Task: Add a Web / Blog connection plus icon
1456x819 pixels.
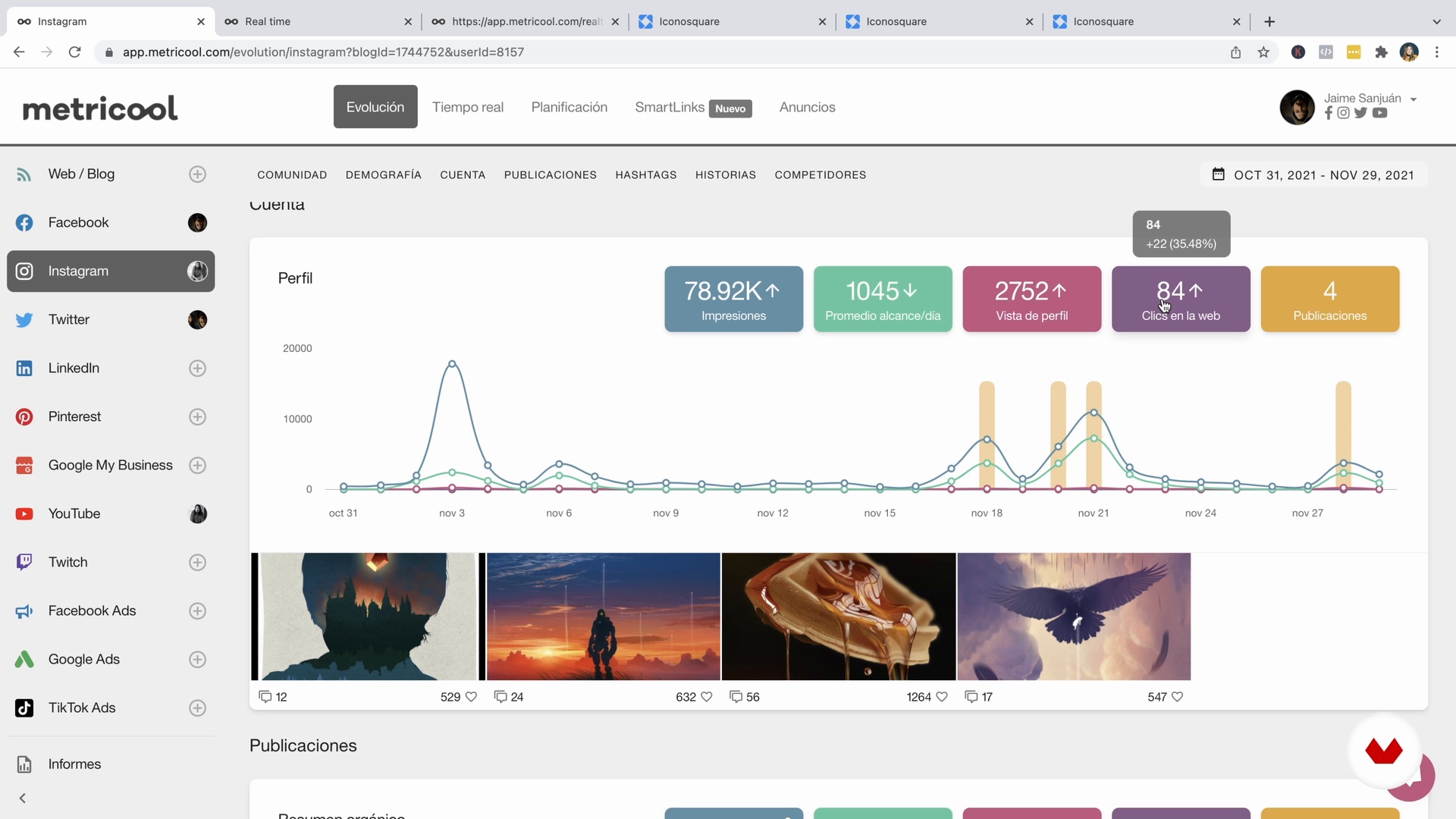Action: click(x=197, y=174)
